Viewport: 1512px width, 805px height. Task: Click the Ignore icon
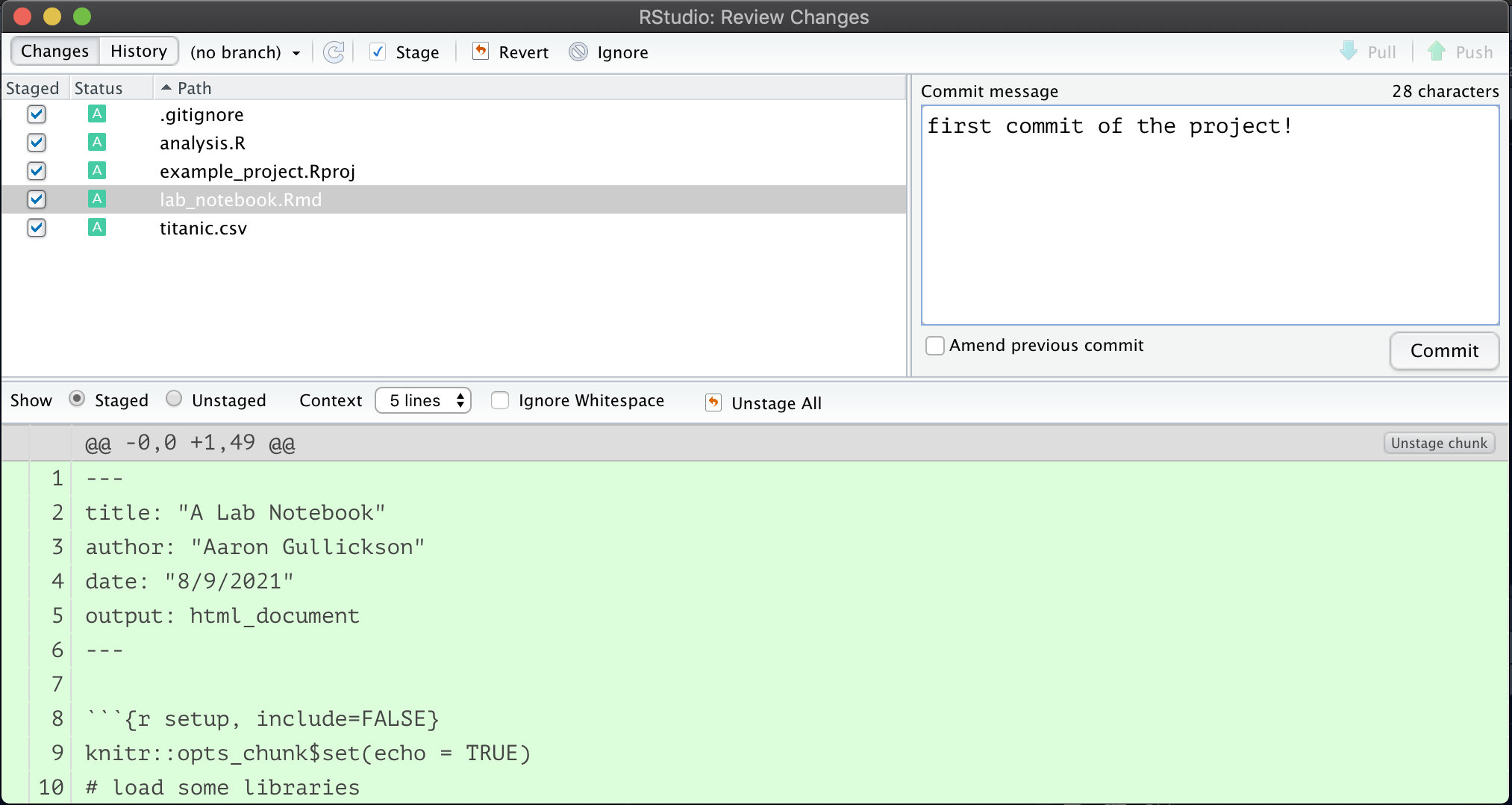[x=578, y=52]
